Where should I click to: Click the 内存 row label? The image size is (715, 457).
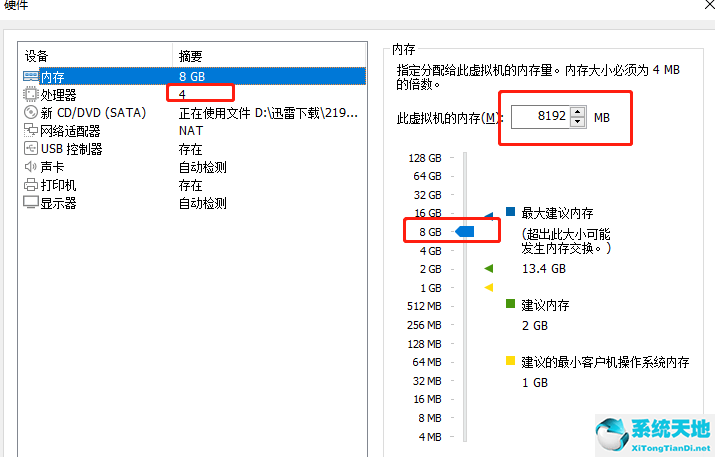(x=52, y=77)
